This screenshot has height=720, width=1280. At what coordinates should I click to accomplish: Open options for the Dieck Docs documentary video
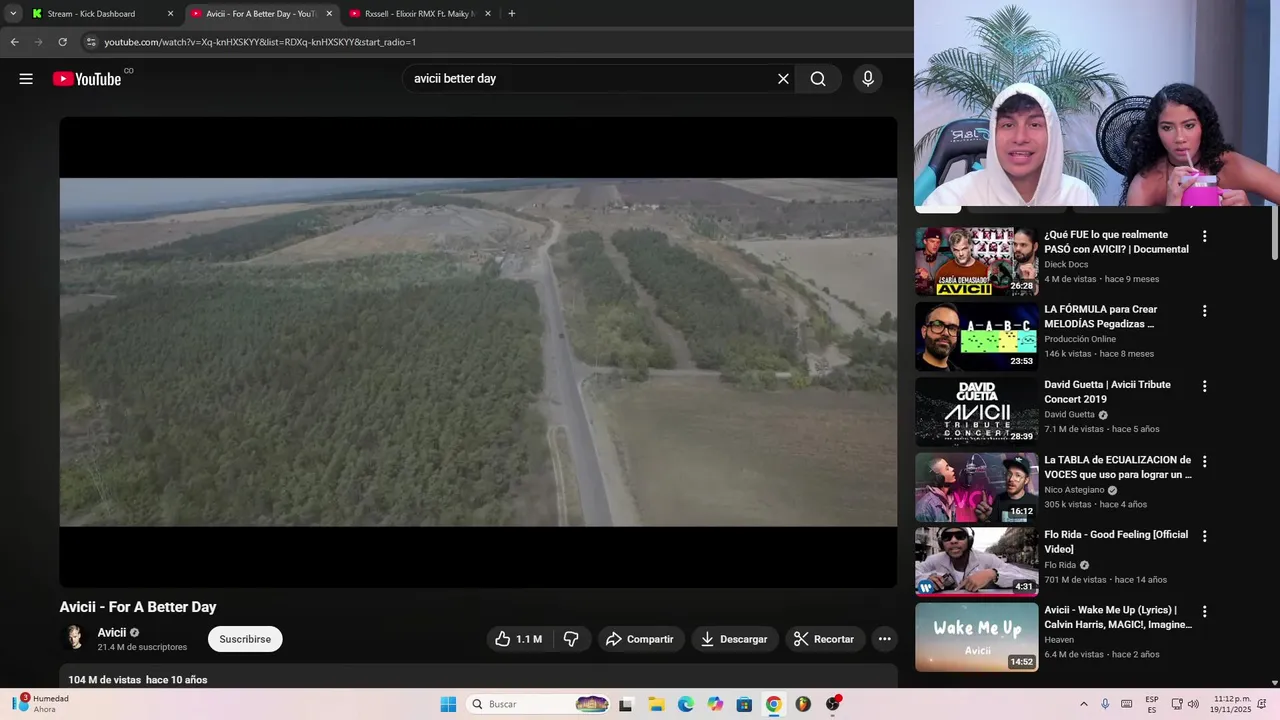pos(1204,236)
